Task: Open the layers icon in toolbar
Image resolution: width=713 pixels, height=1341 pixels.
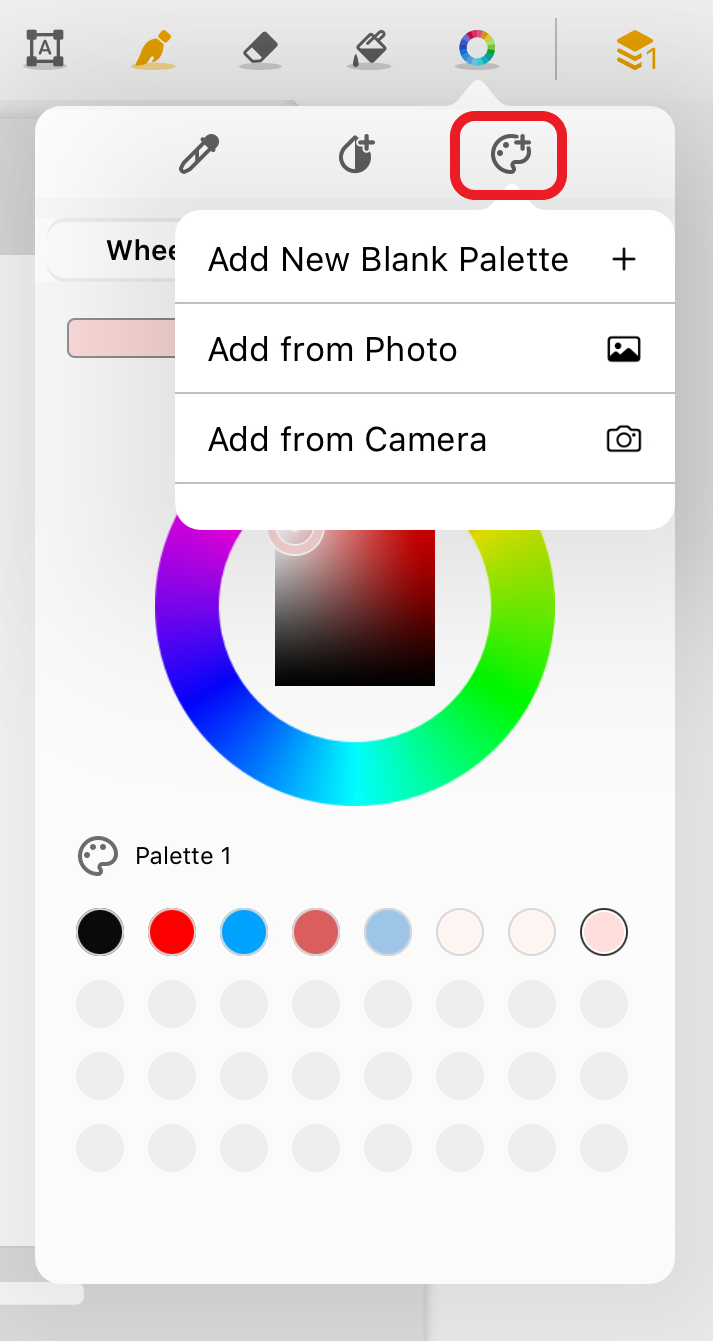Action: tap(635, 50)
